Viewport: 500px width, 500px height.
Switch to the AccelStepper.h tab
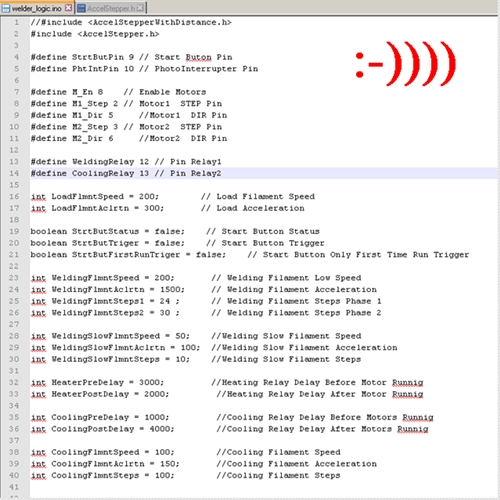click(111, 8)
